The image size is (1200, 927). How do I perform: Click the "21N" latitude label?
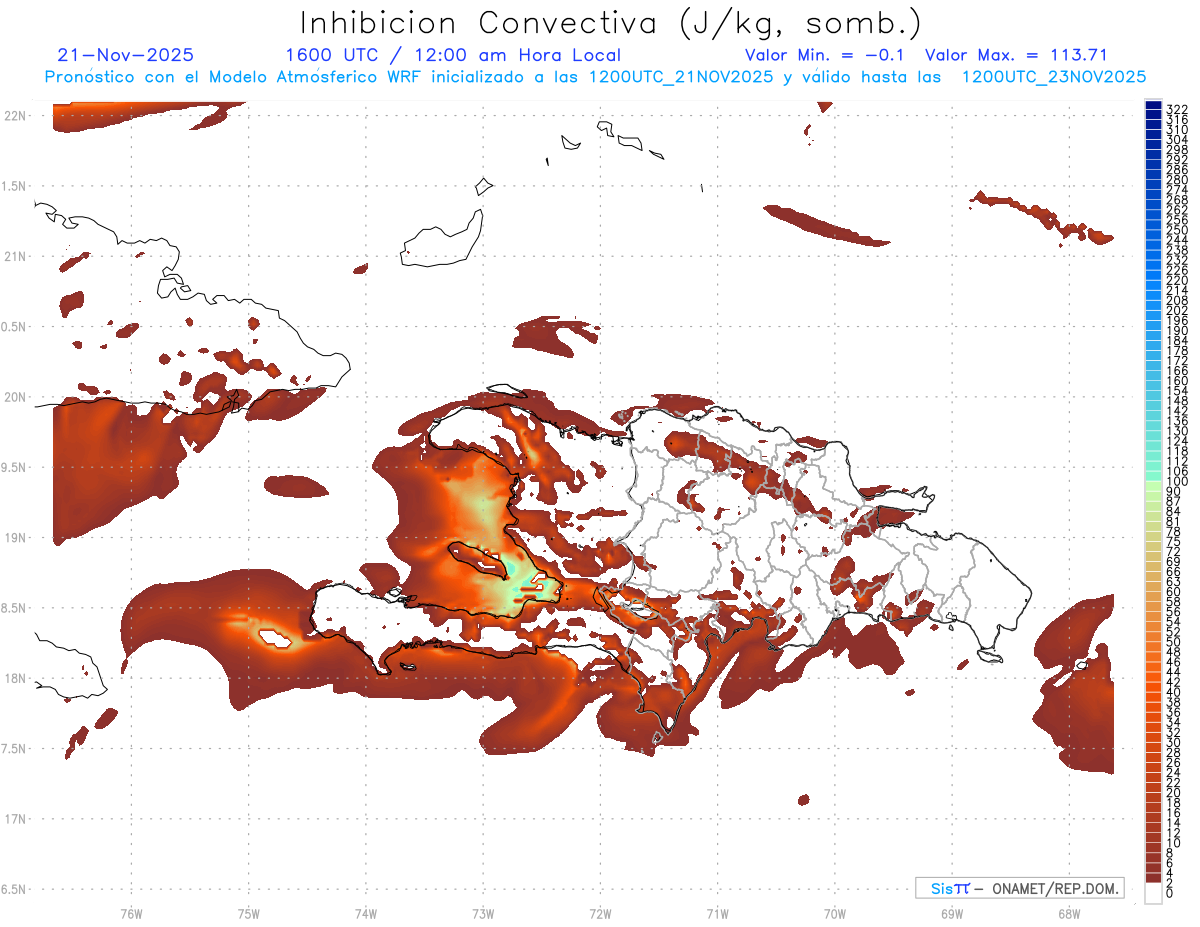tap(14, 257)
